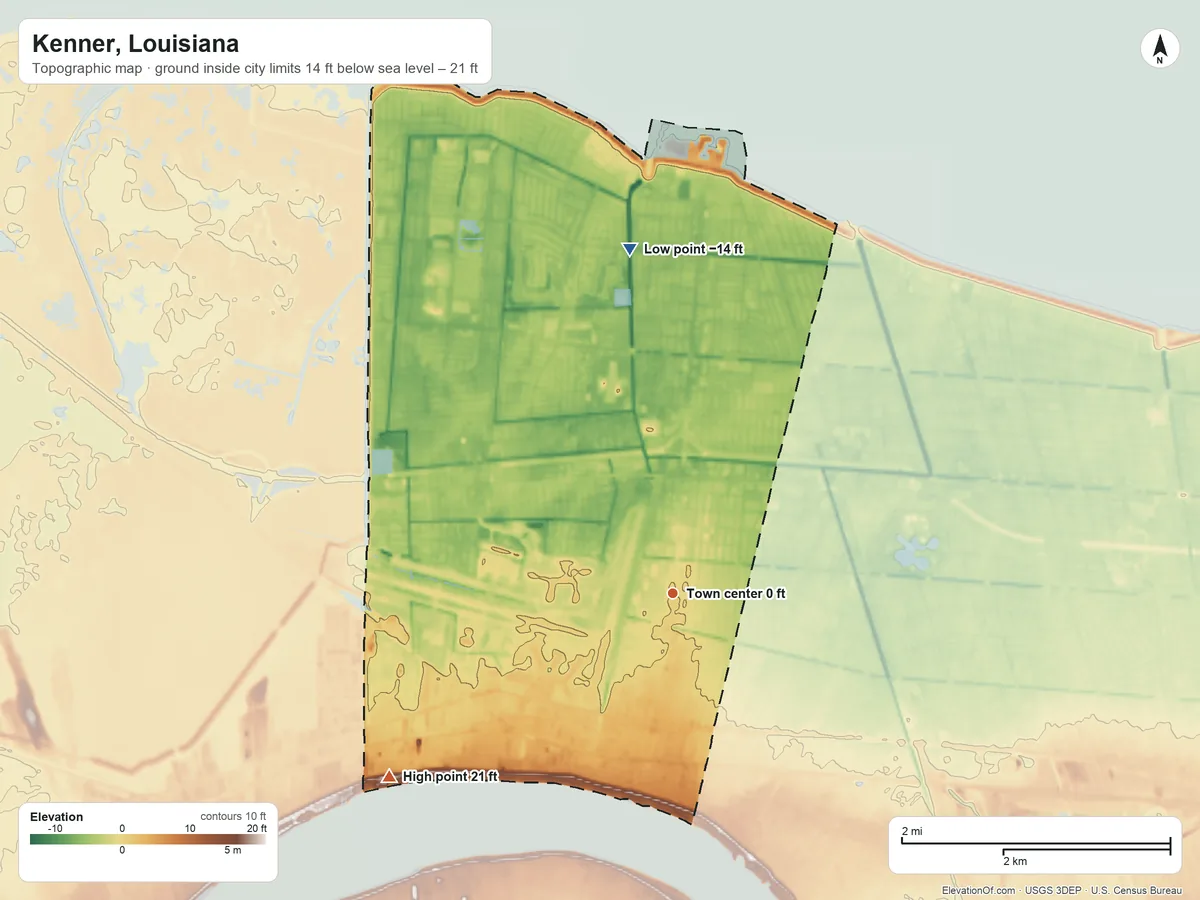Click the 'Elevation' legend heading
Image resolution: width=1200 pixels, height=900 pixels.
click(57, 817)
